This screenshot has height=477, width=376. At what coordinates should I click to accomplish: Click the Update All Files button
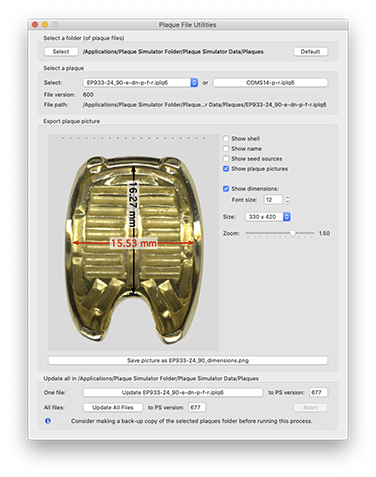tap(113, 407)
